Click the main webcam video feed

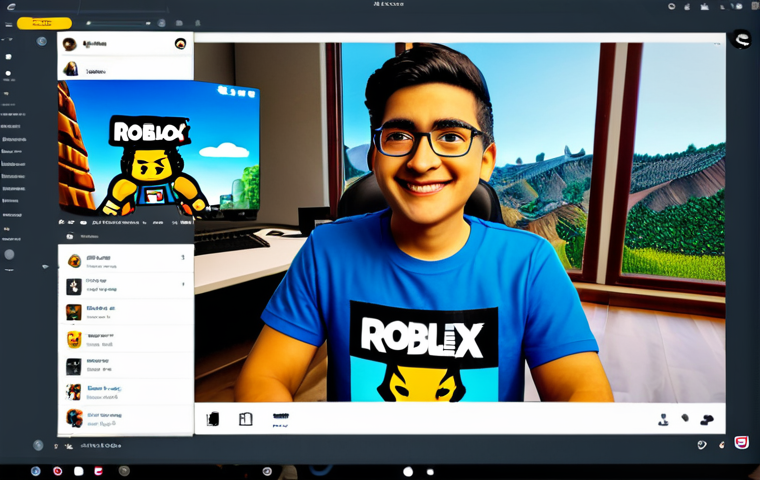(x=459, y=222)
